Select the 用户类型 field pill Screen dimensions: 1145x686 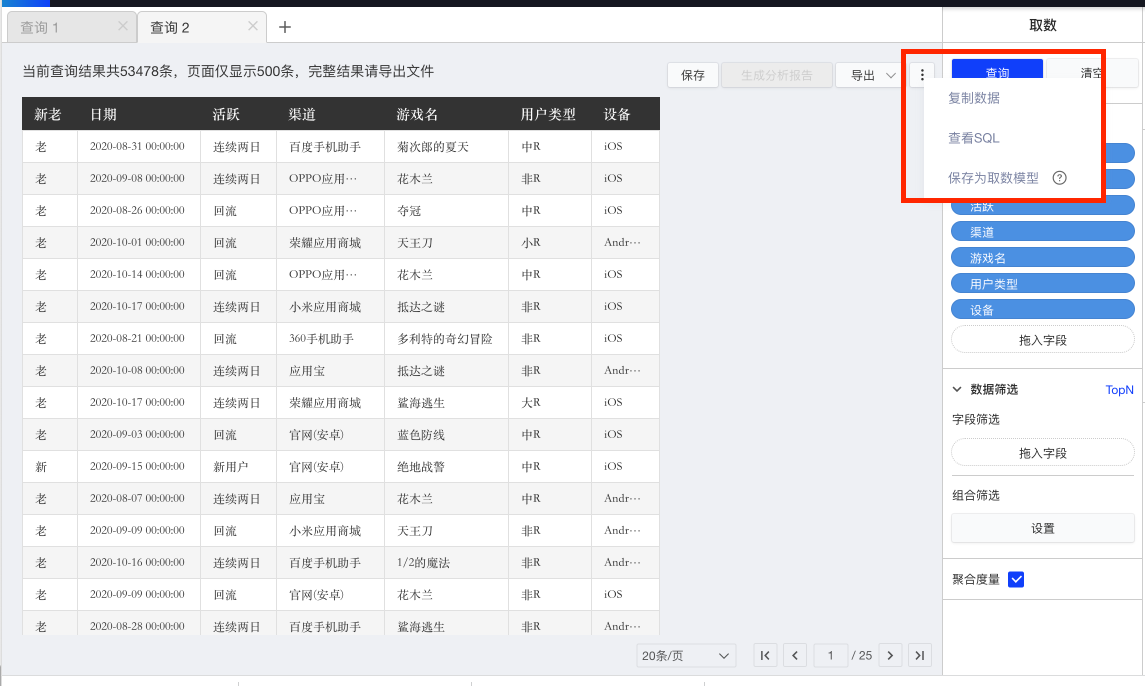coord(1042,283)
